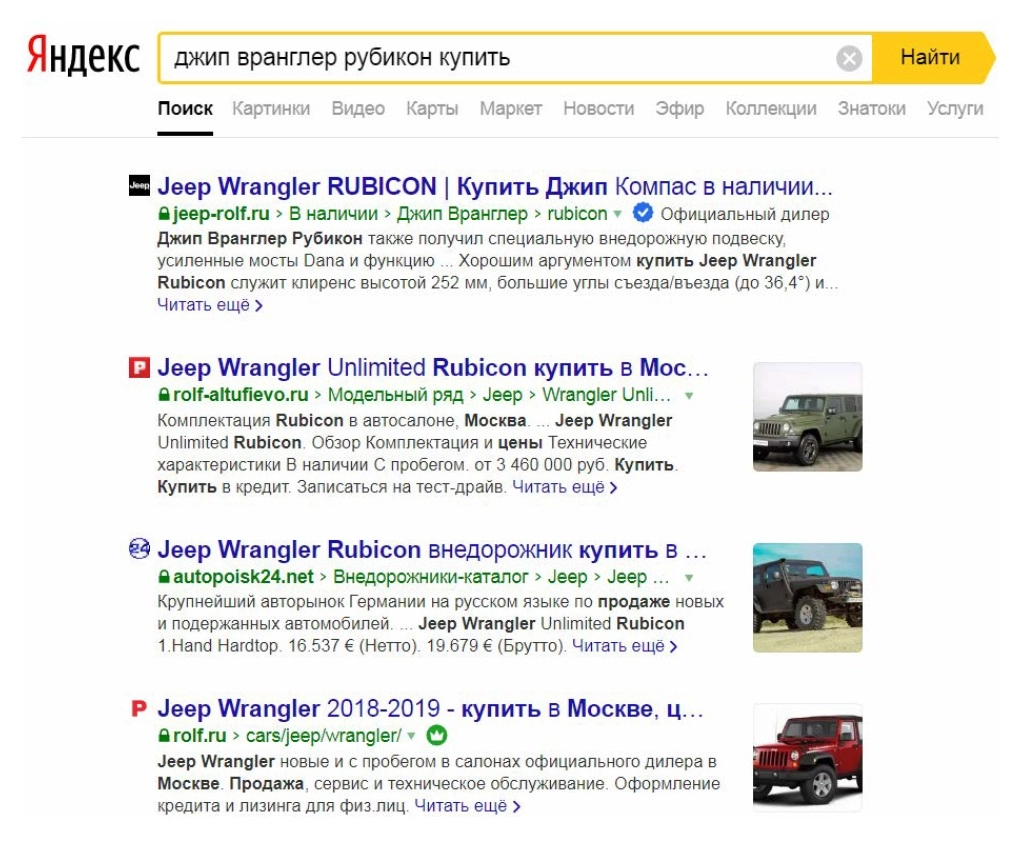The image size is (1024, 856).
Task: Click Читать ещё after 19.679 € (Брутто)
Action: (x=624, y=646)
